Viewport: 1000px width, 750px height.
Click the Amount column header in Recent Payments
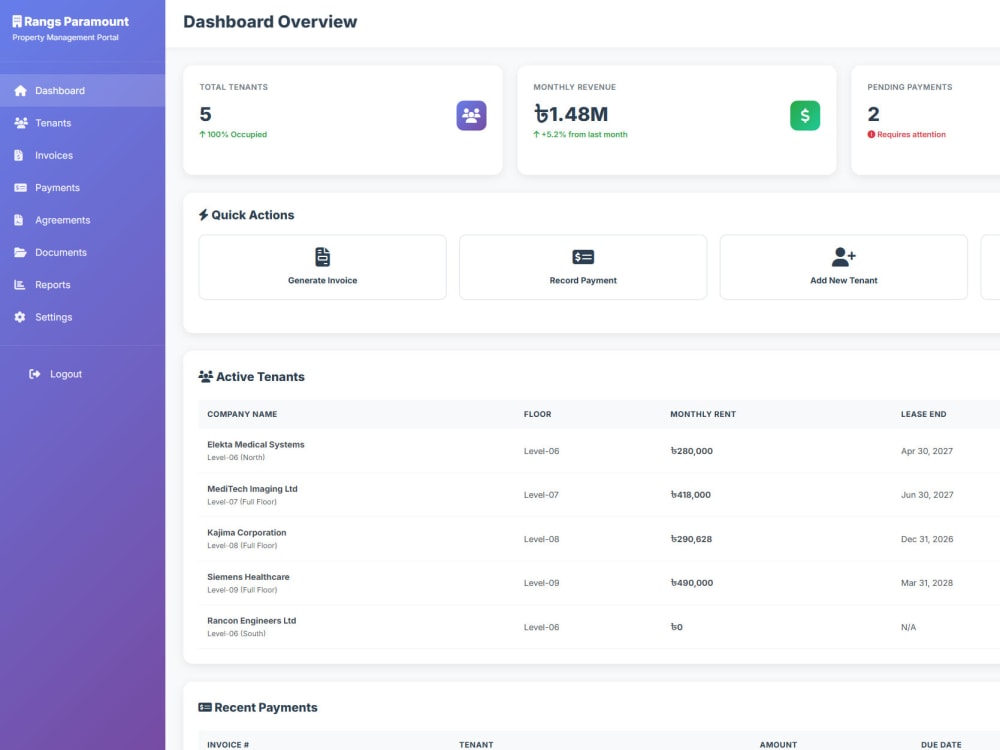pyautogui.click(x=778, y=744)
